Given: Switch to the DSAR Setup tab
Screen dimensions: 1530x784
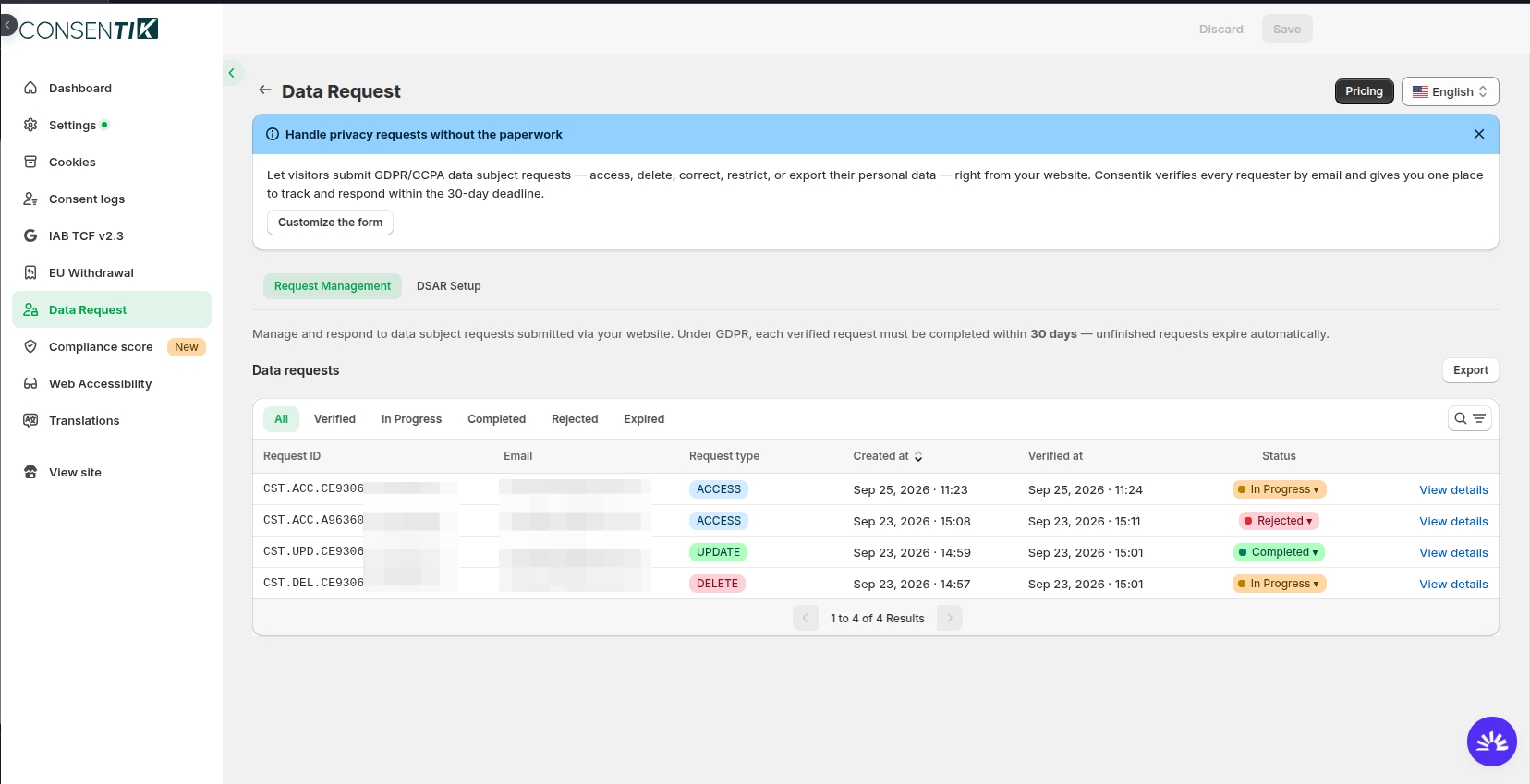Looking at the screenshot, I should (449, 286).
